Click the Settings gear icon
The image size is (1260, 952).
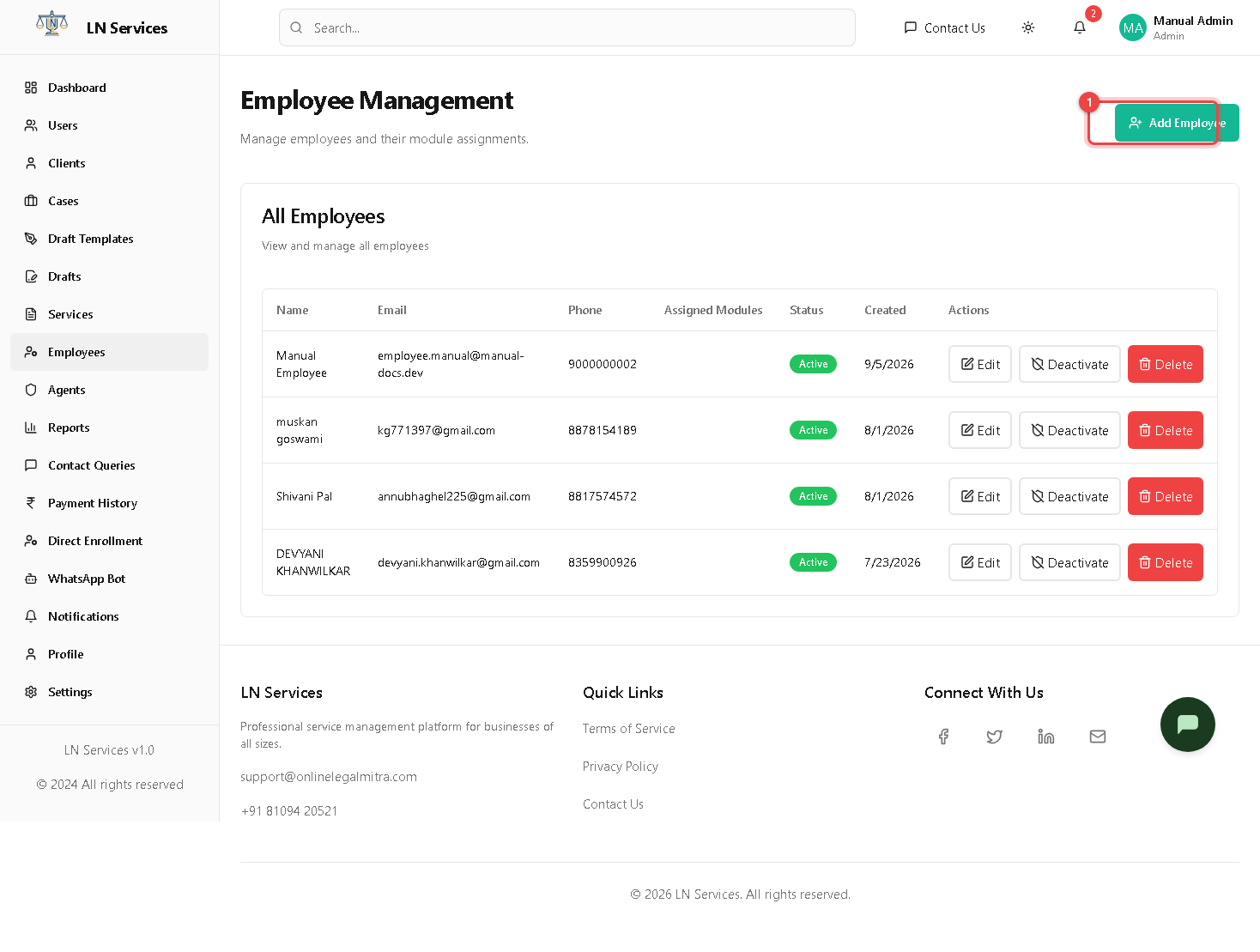tap(31, 692)
